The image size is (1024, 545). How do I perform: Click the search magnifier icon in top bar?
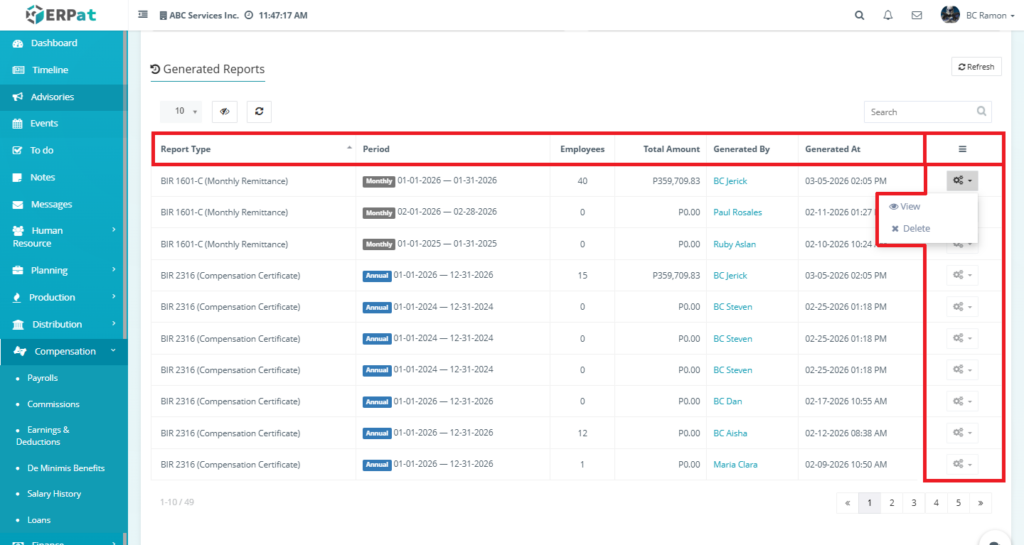coord(859,15)
